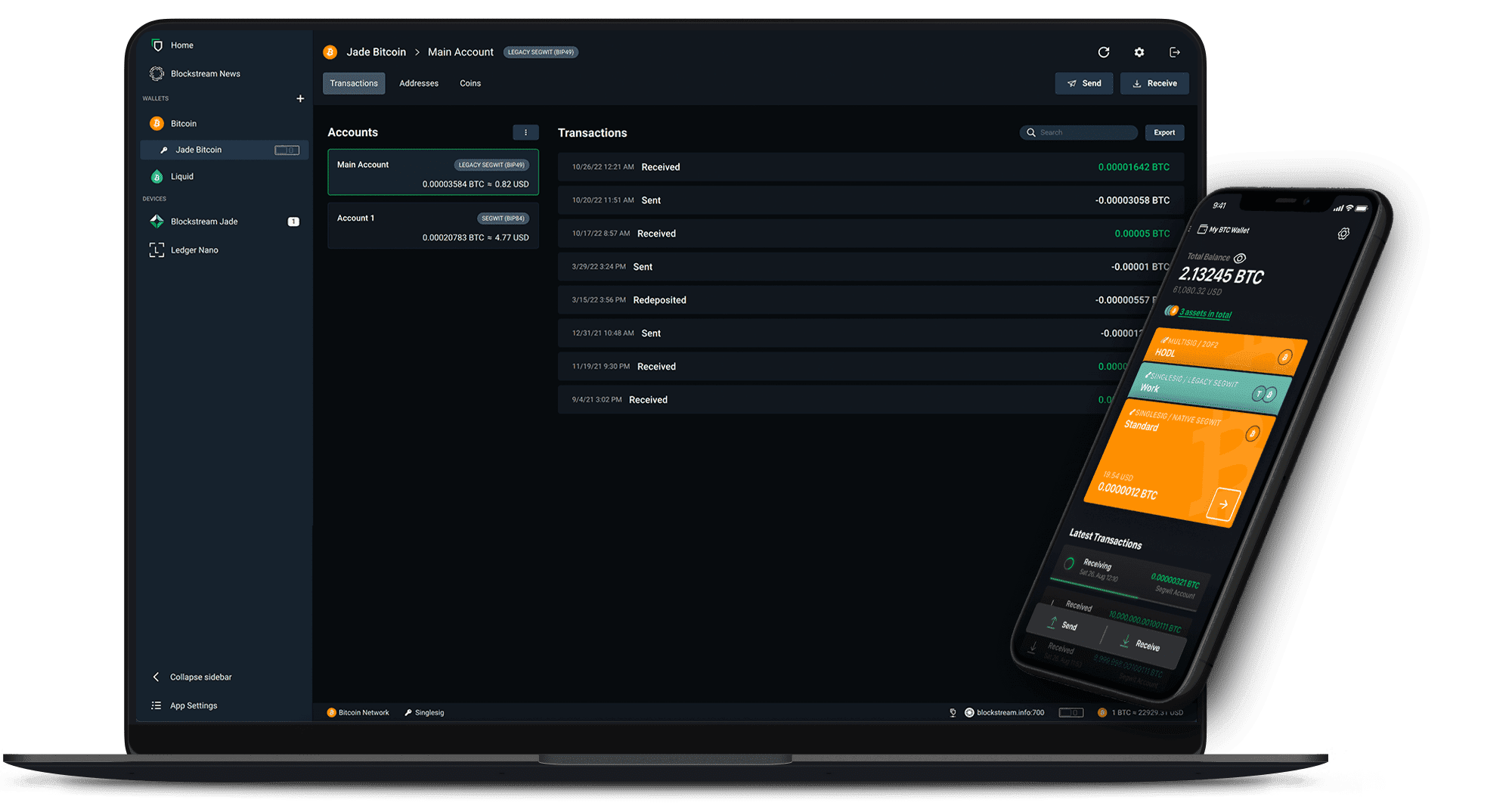Viewport: 1512px width, 809px height.
Task: Open Blockstream News in sidebar
Action: [196, 73]
